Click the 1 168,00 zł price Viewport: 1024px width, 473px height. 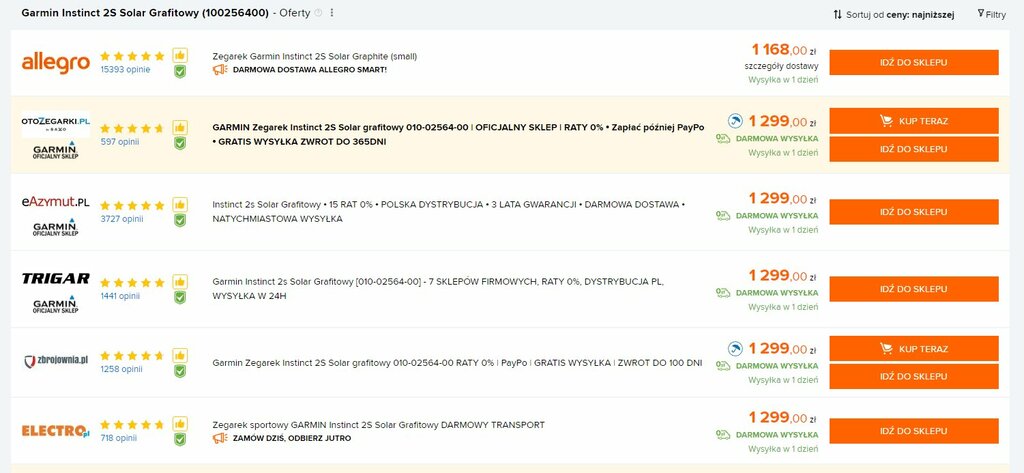coord(784,50)
